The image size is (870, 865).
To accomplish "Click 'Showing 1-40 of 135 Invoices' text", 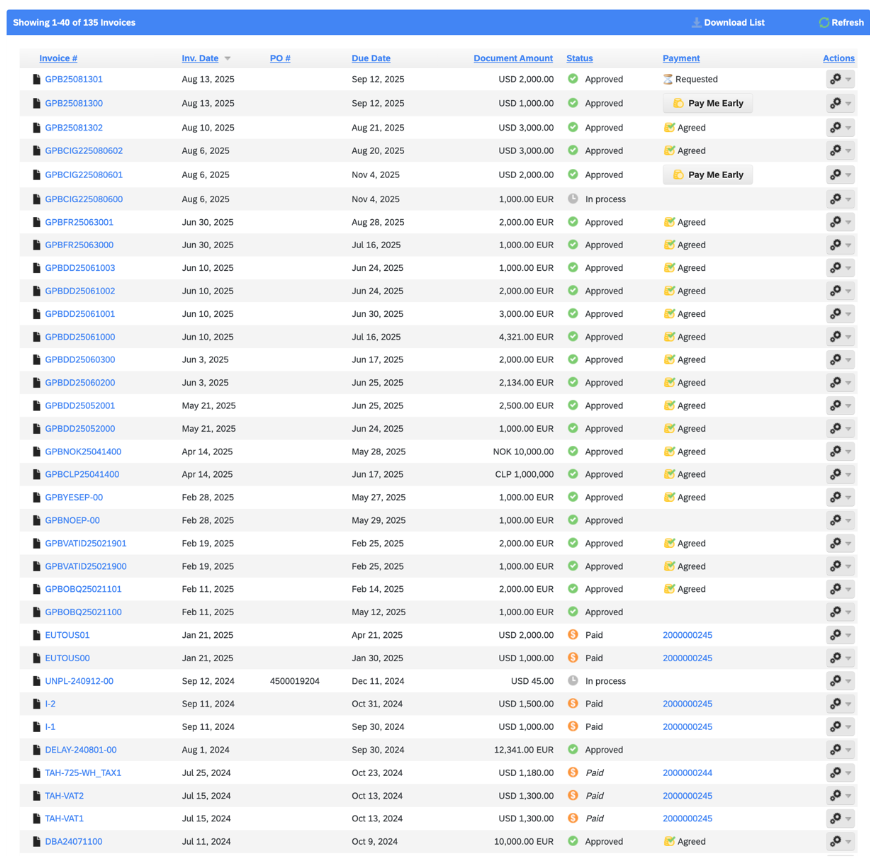I will (x=74, y=23).
